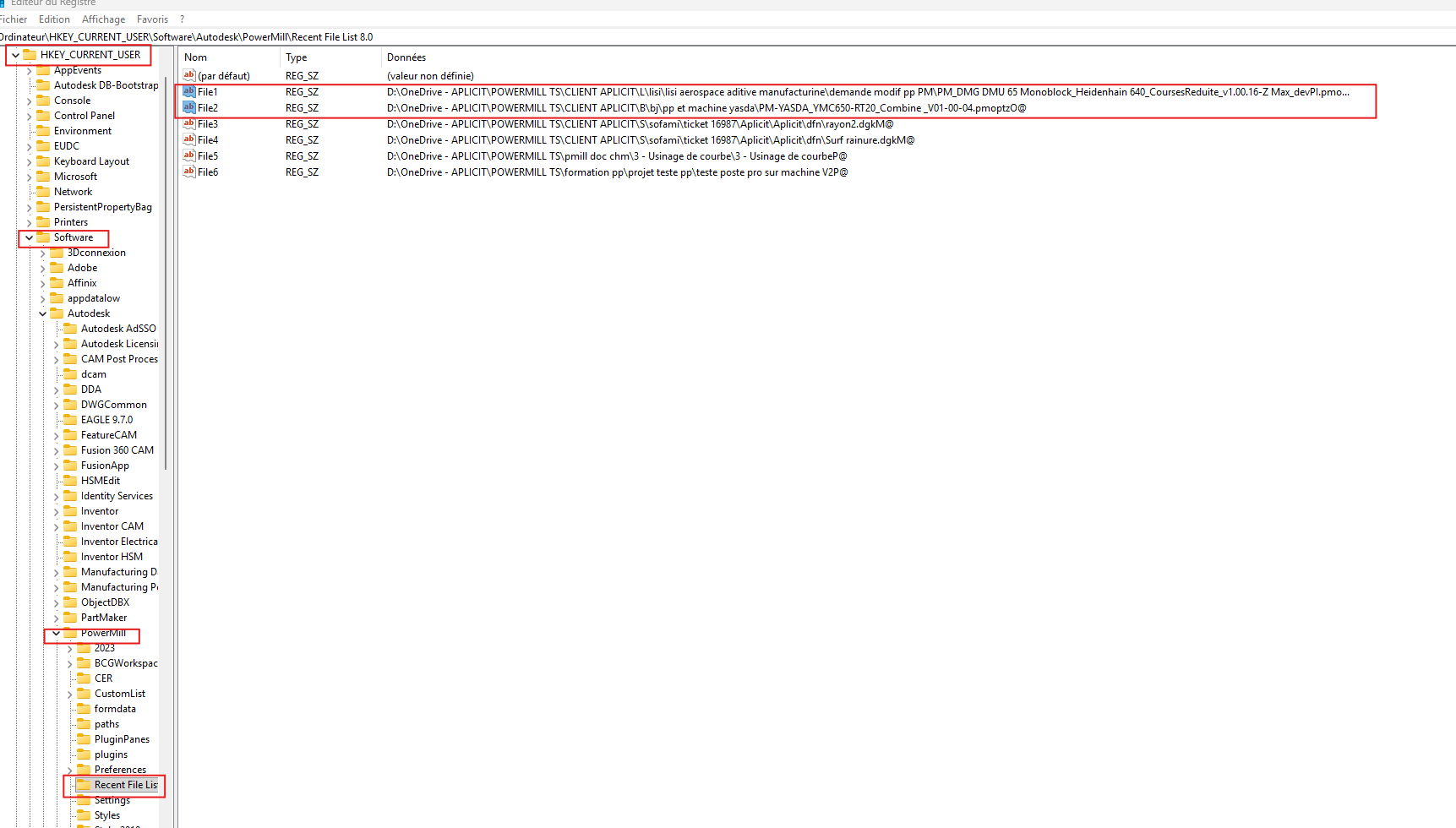Click the registry path address bar
The image size is (1456, 828).
point(592,37)
